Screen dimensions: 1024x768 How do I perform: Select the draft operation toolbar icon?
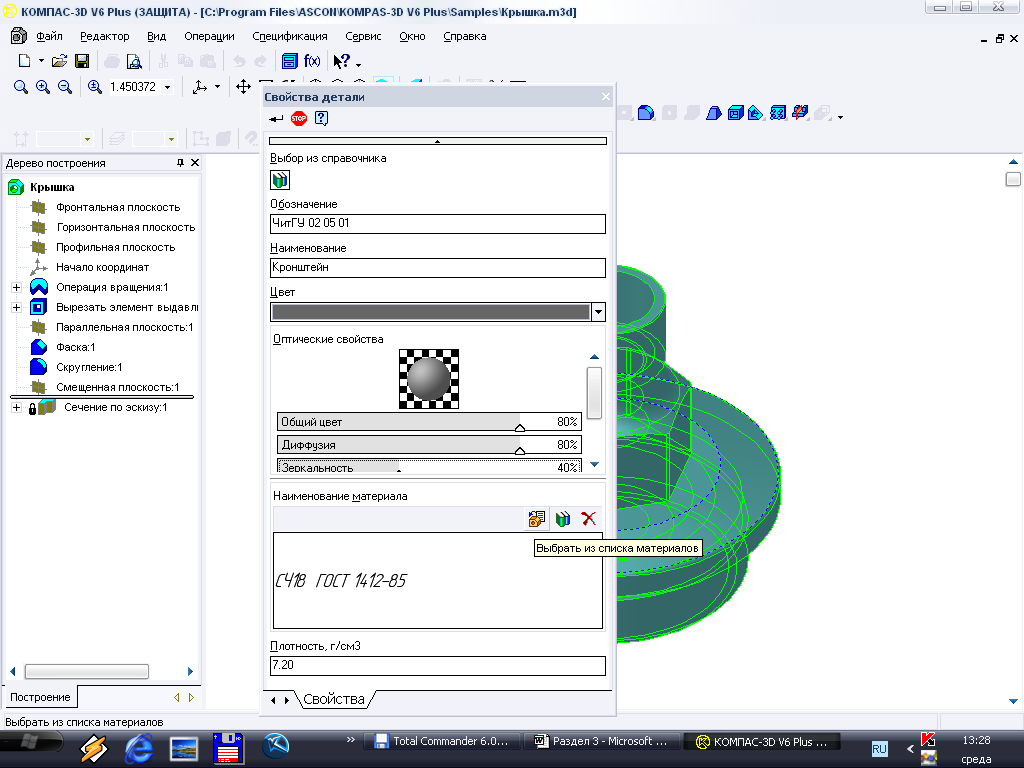coord(714,113)
